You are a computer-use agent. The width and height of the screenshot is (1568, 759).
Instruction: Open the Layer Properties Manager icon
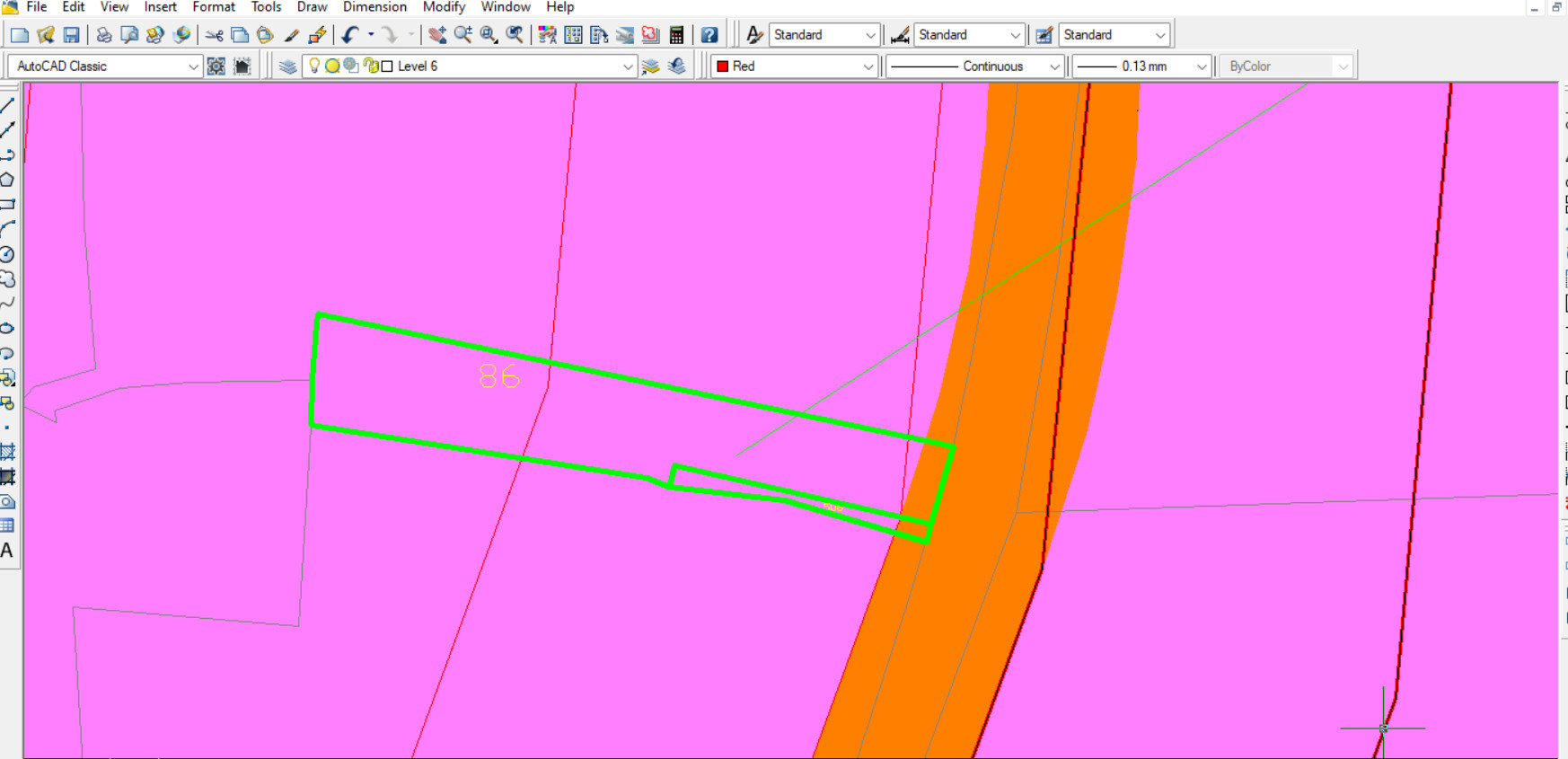tap(287, 66)
